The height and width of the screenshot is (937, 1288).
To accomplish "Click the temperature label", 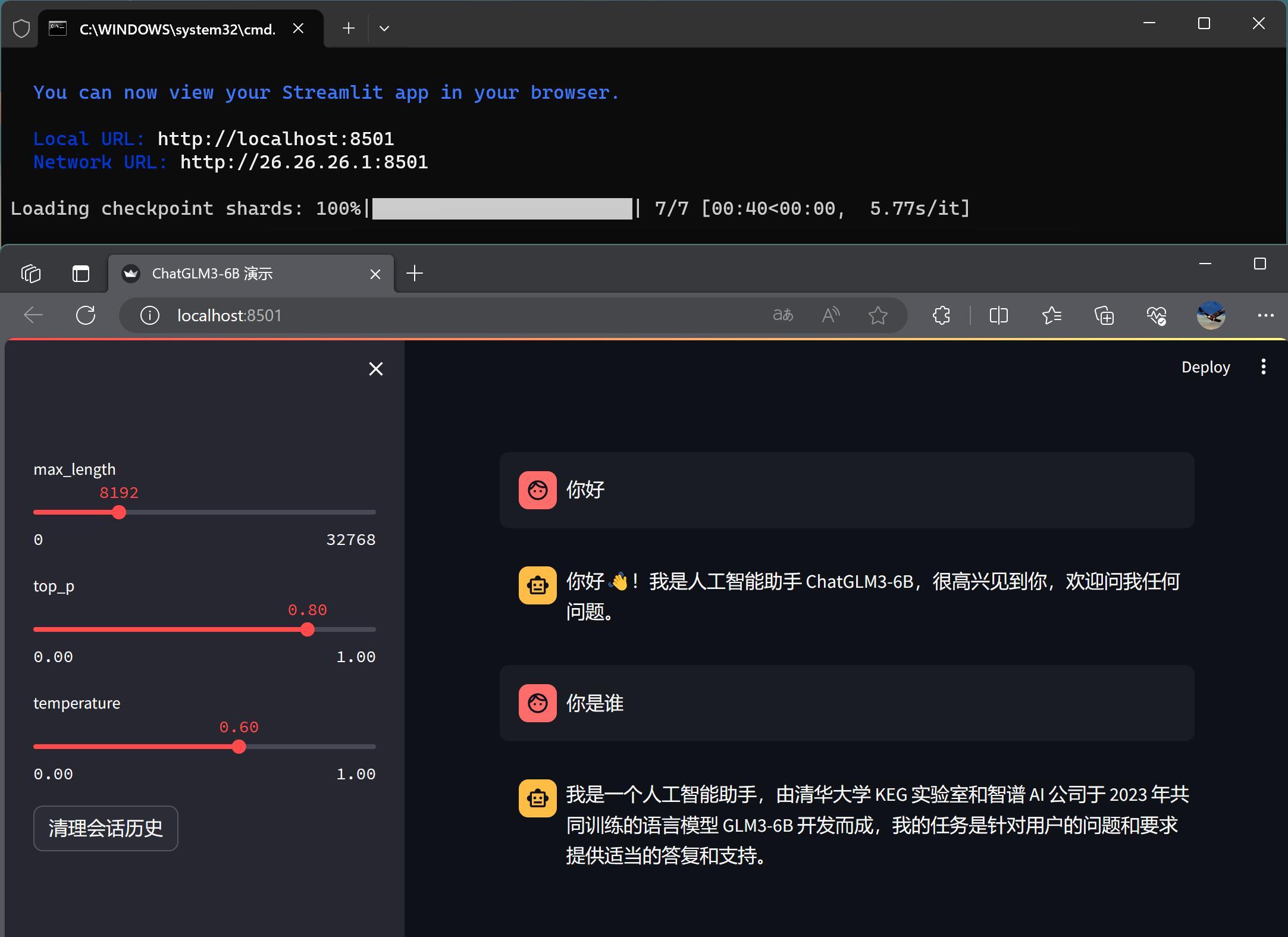I will pyautogui.click(x=77, y=703).
